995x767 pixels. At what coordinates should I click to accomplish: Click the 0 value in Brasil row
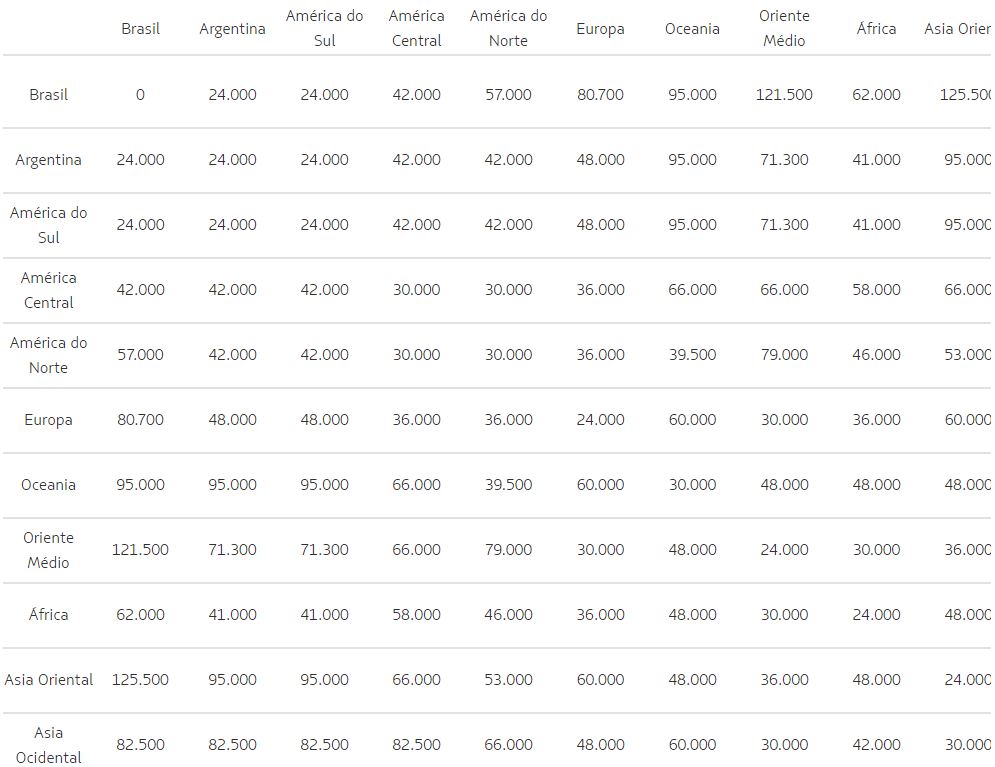coord(140,95)
